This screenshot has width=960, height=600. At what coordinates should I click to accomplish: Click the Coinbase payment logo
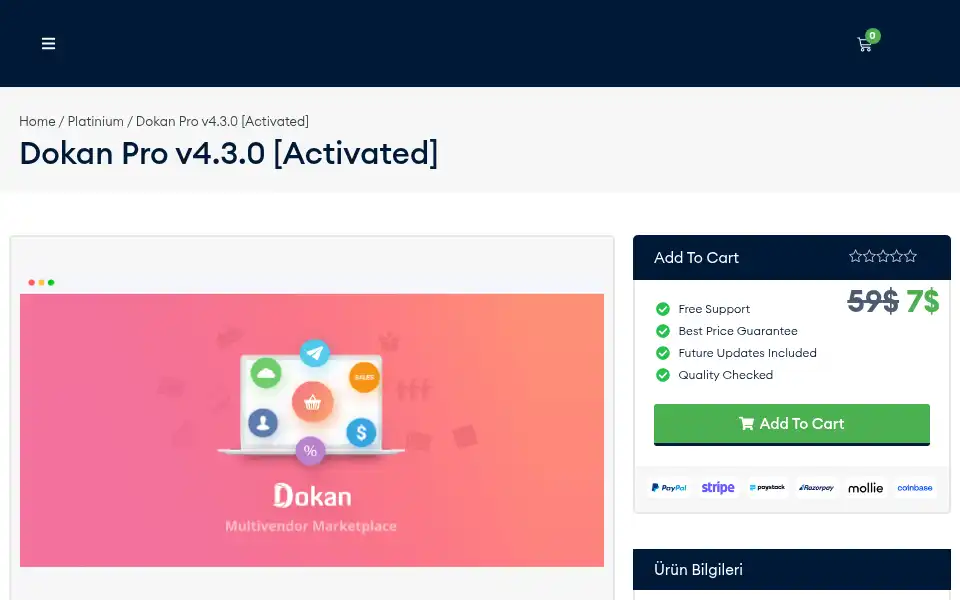coord(915,488)
